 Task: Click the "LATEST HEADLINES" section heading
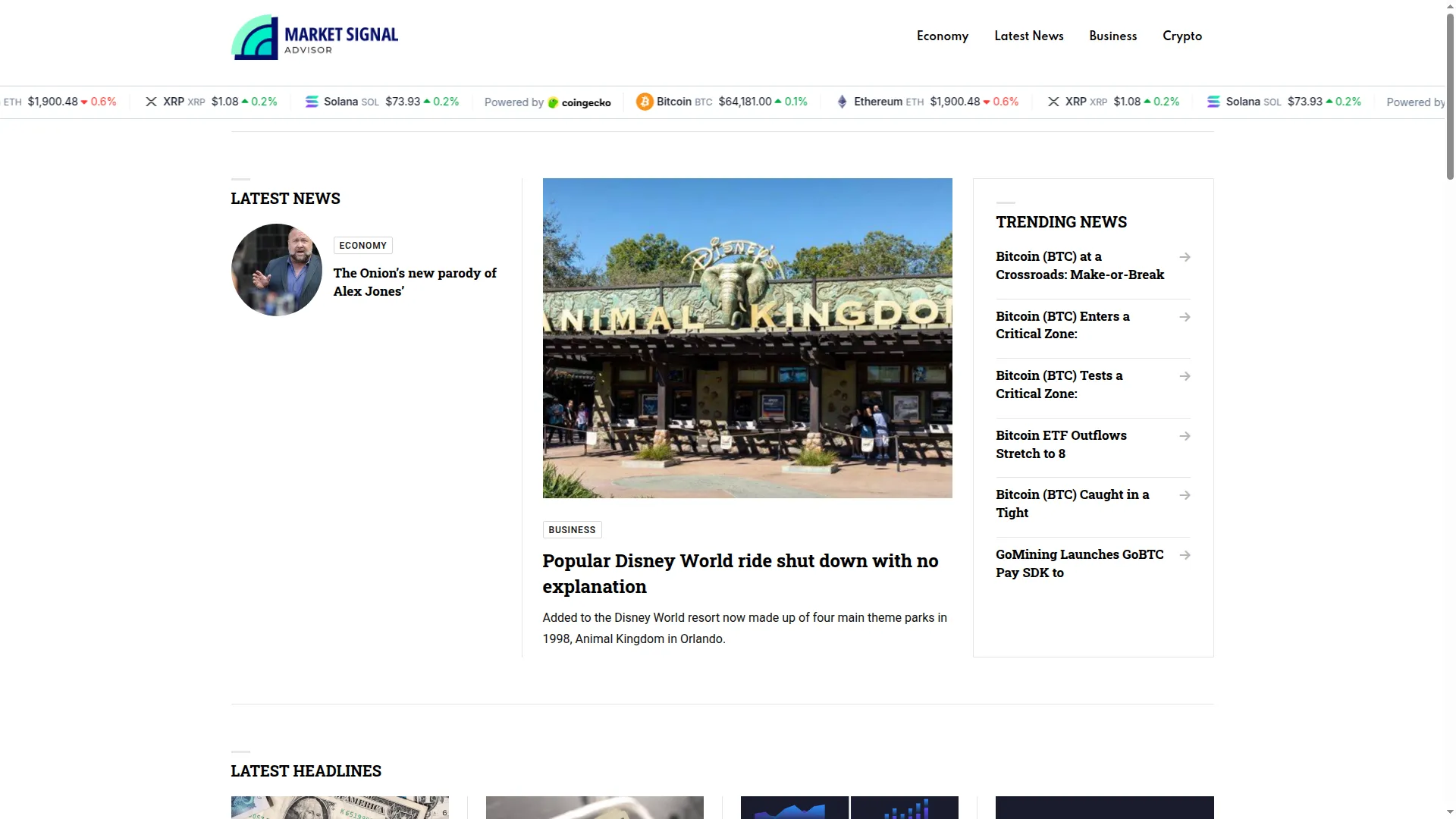[x=306, y=771]
